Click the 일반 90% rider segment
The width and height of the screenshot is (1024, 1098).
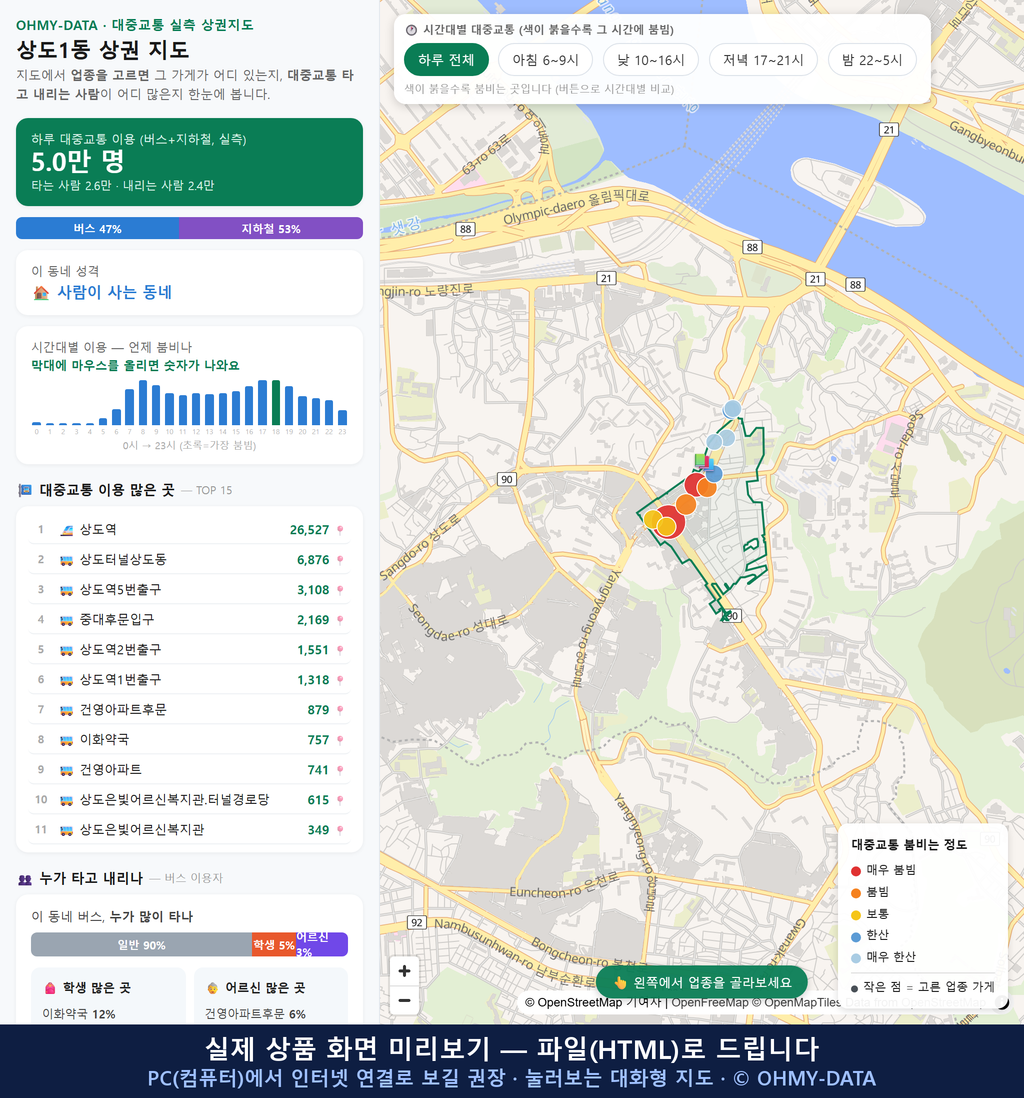[x=141, y=945]
